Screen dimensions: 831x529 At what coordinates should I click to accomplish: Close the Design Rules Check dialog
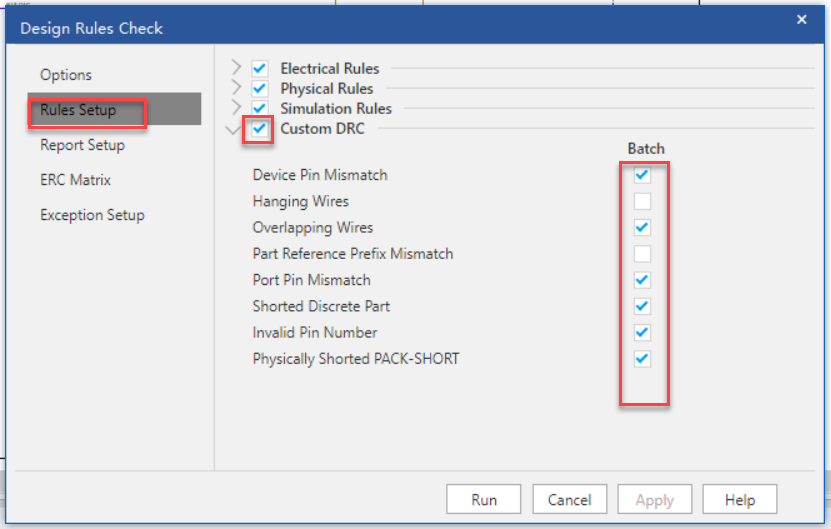coord(801,19)
